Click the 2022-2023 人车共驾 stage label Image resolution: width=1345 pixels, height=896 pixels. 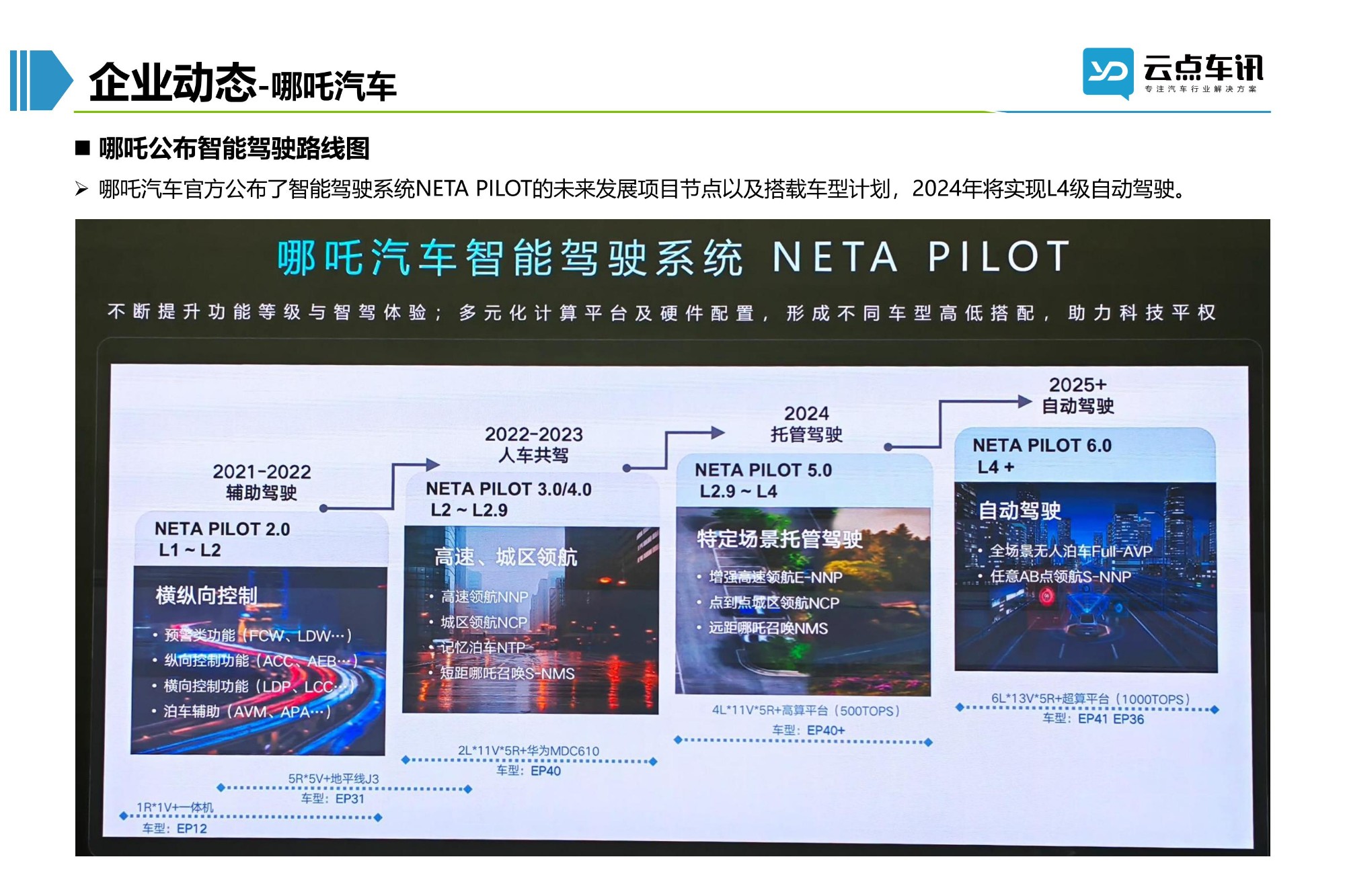coord(533,444)
